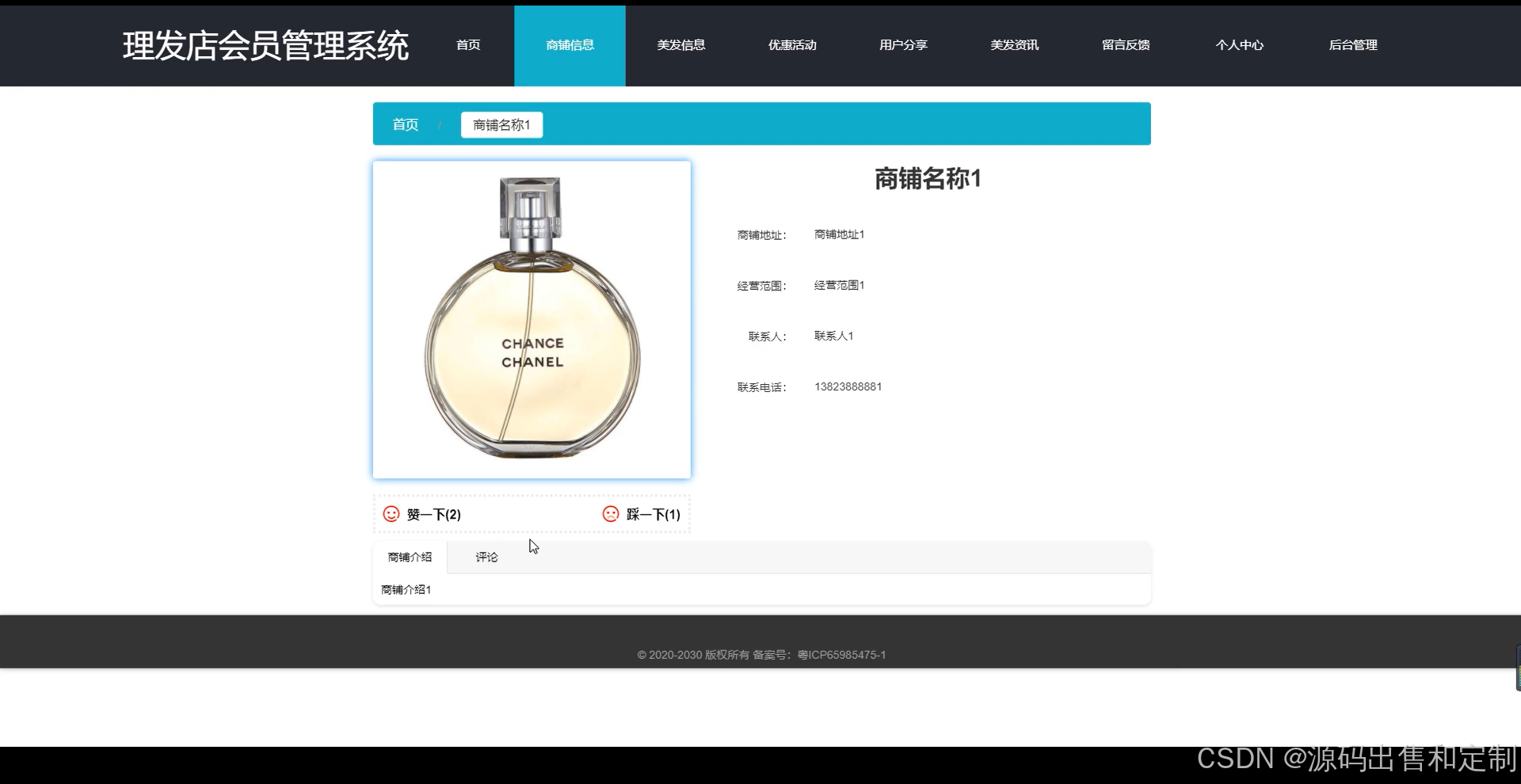Click the phone number 13823888881
The image size is (1521, 784).
pos(848,386)
